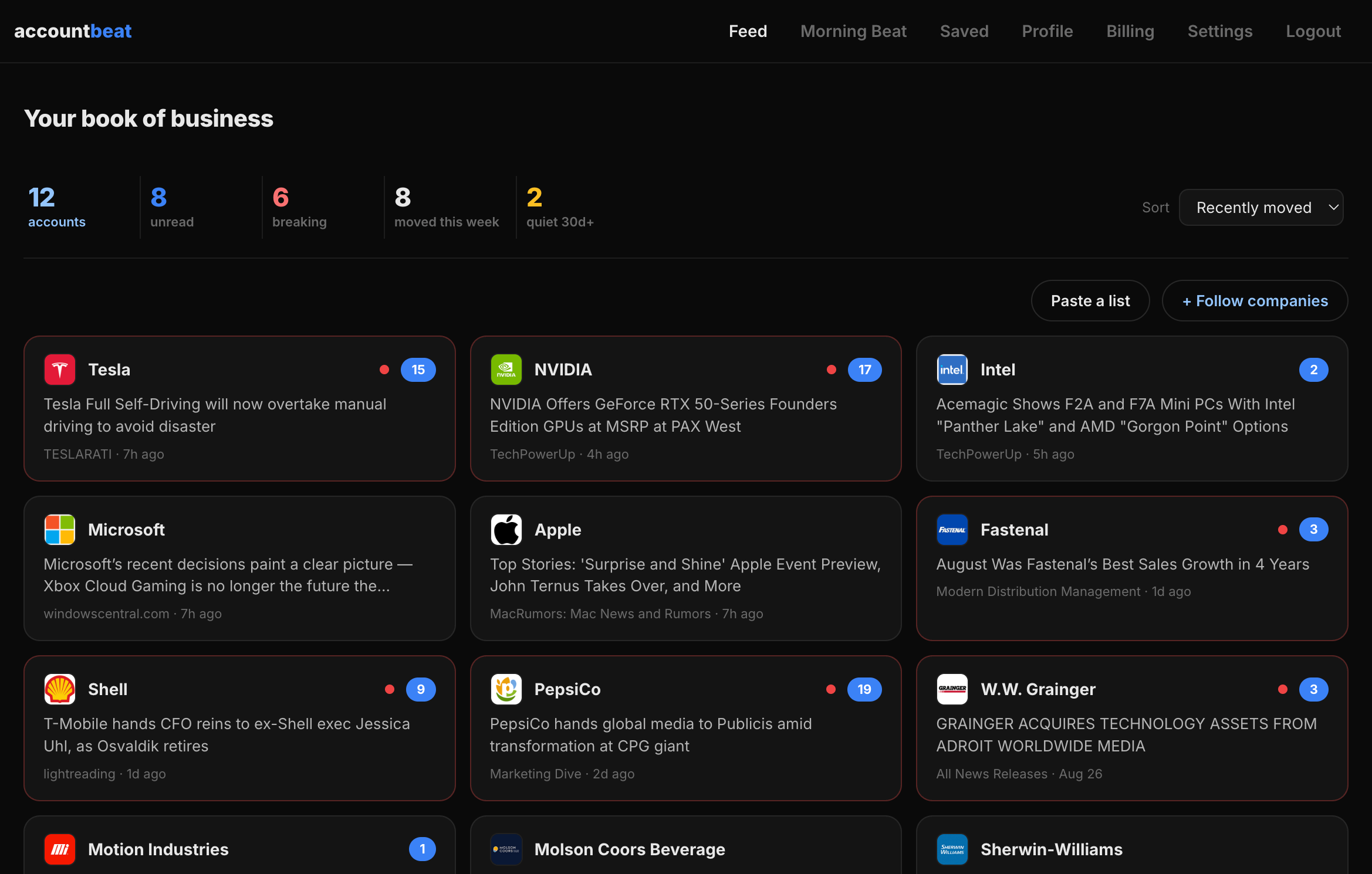Click the Follow companies button
1372x874 pixels.
coord(1255,301)
